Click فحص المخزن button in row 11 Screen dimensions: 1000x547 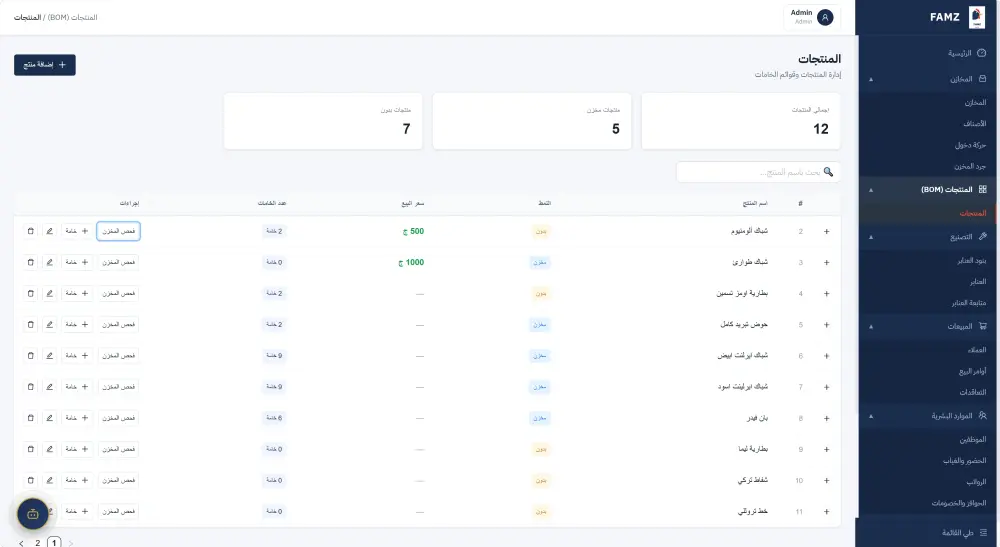(x=119, y=511)
